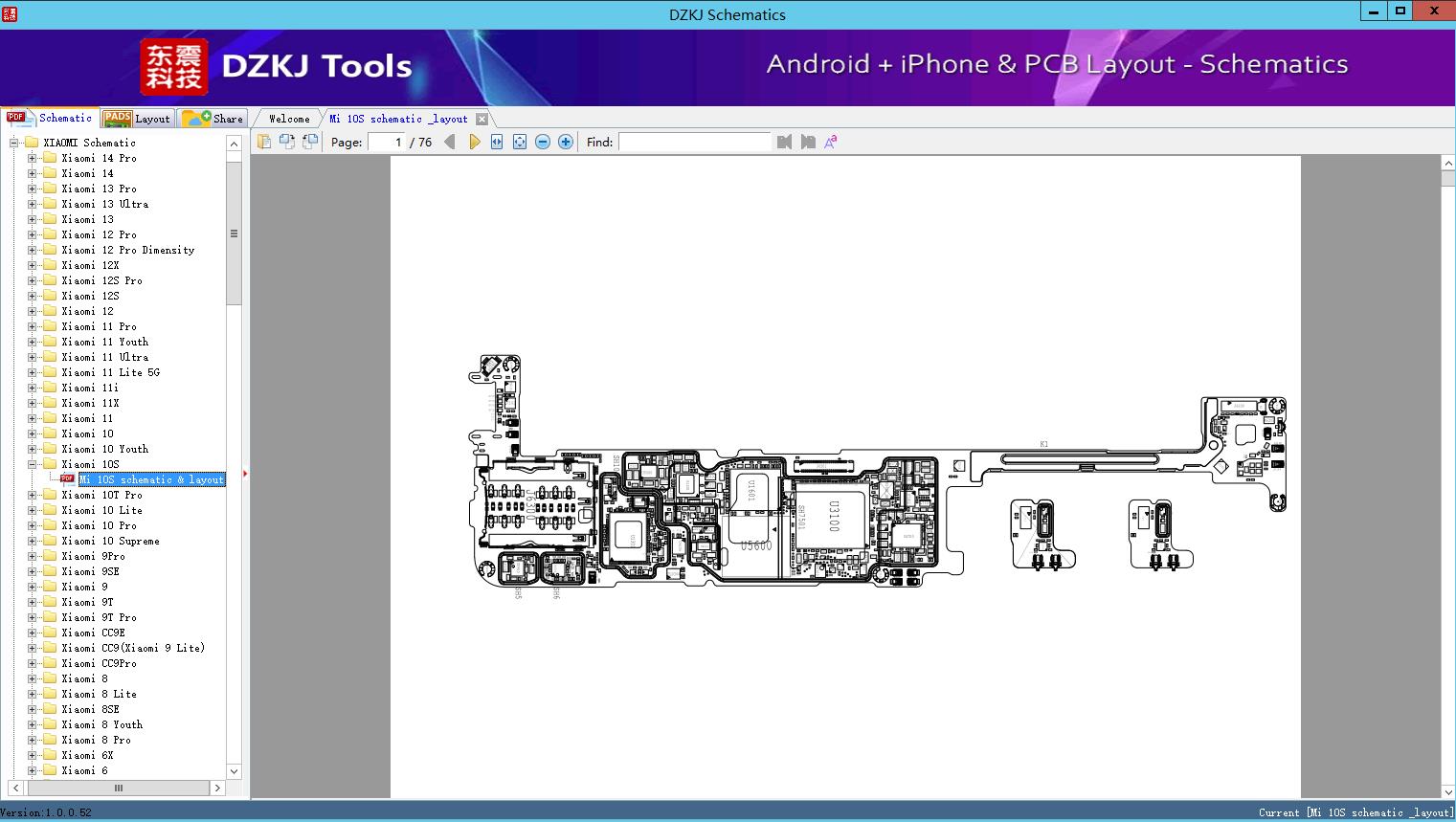
Task: Click the find next icon
Action: [x=808, y=142]
